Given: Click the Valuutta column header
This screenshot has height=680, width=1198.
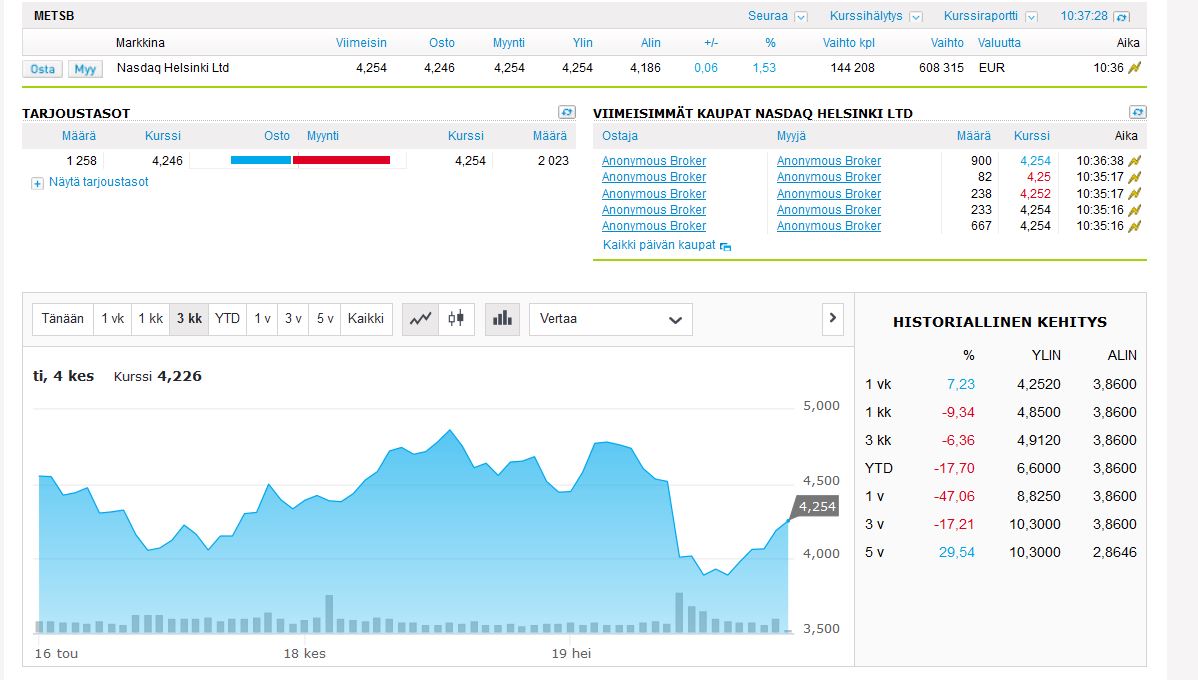Looking at the screenshot, I should point(999,44).
